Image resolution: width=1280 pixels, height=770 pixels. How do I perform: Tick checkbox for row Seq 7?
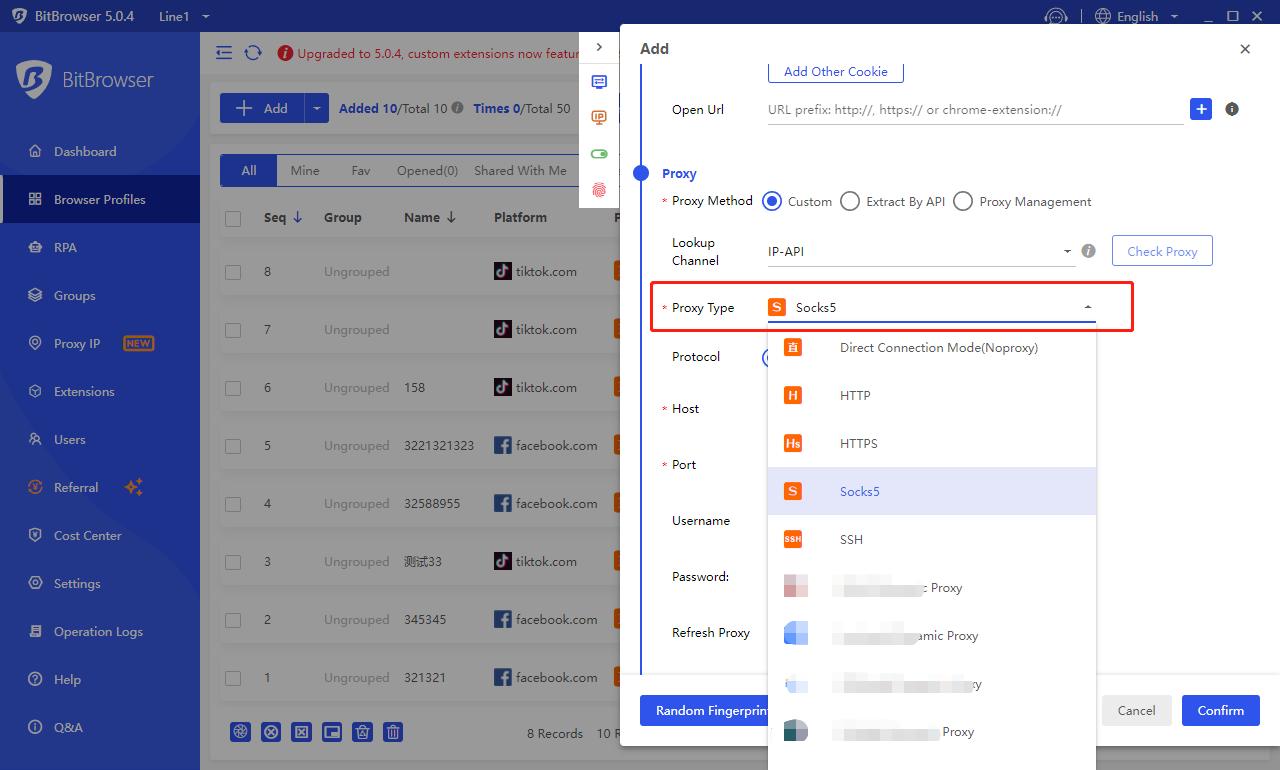[233, 330]
